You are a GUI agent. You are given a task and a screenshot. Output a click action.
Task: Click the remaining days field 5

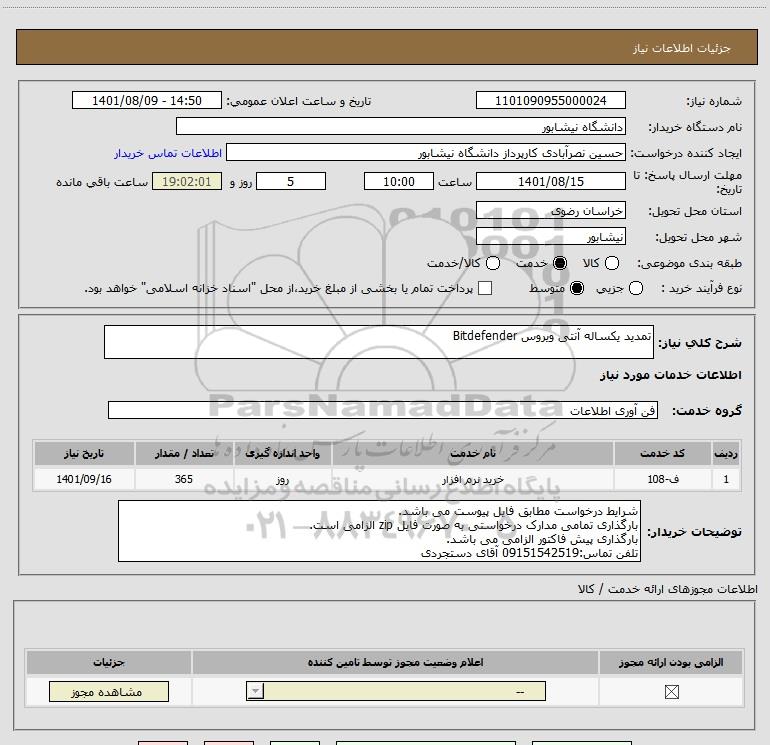[x=291, y=181]
